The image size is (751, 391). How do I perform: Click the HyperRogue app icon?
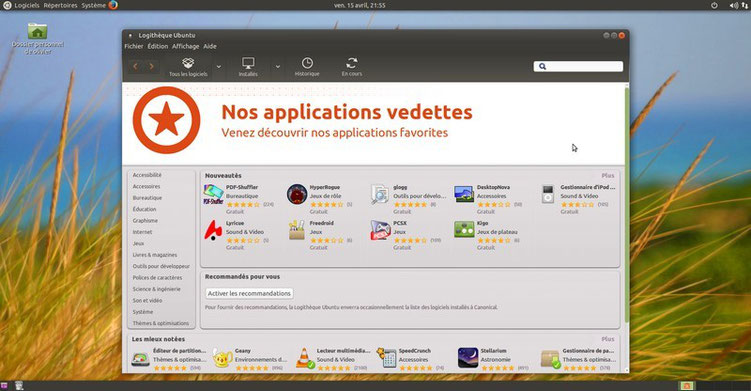(296, 195)
